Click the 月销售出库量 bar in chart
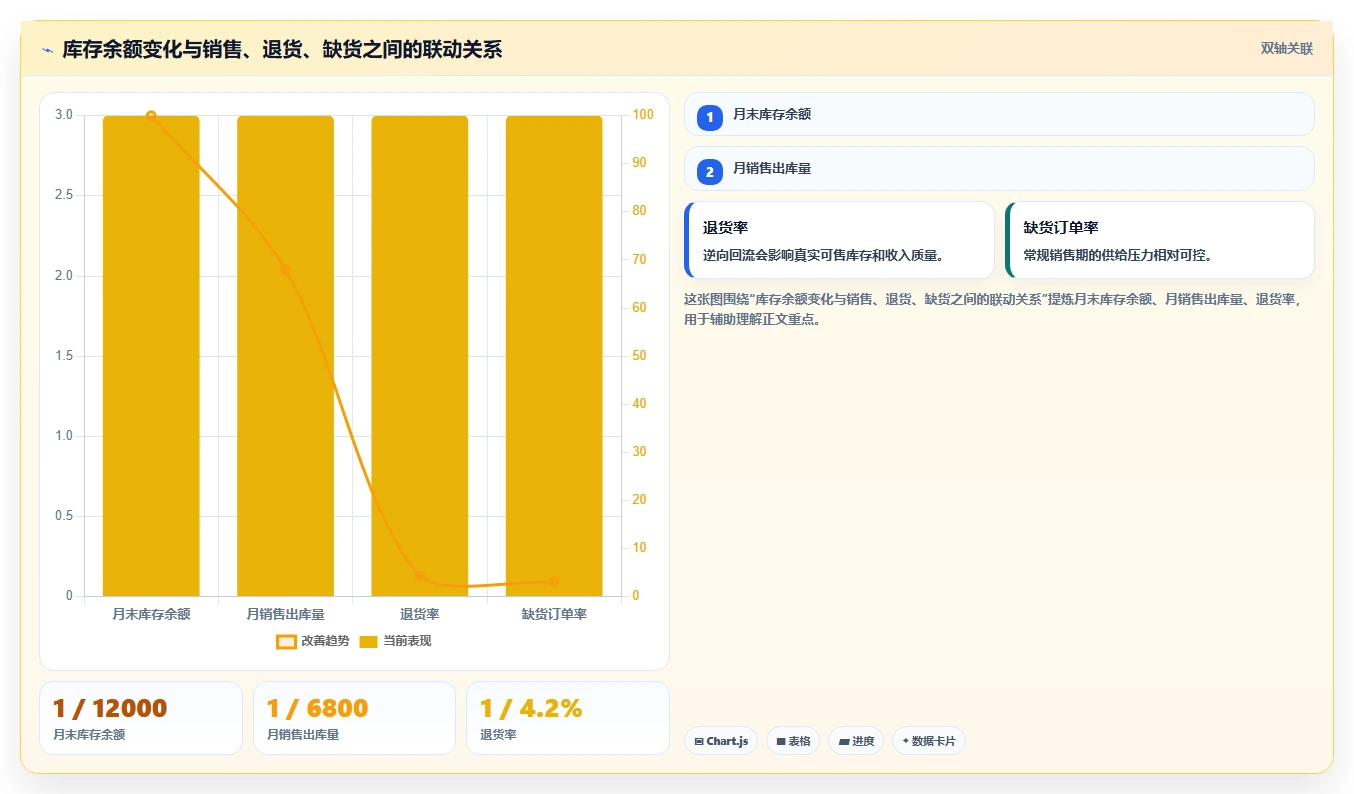This screenshot has height=794, width=1354. coord(285,356)
